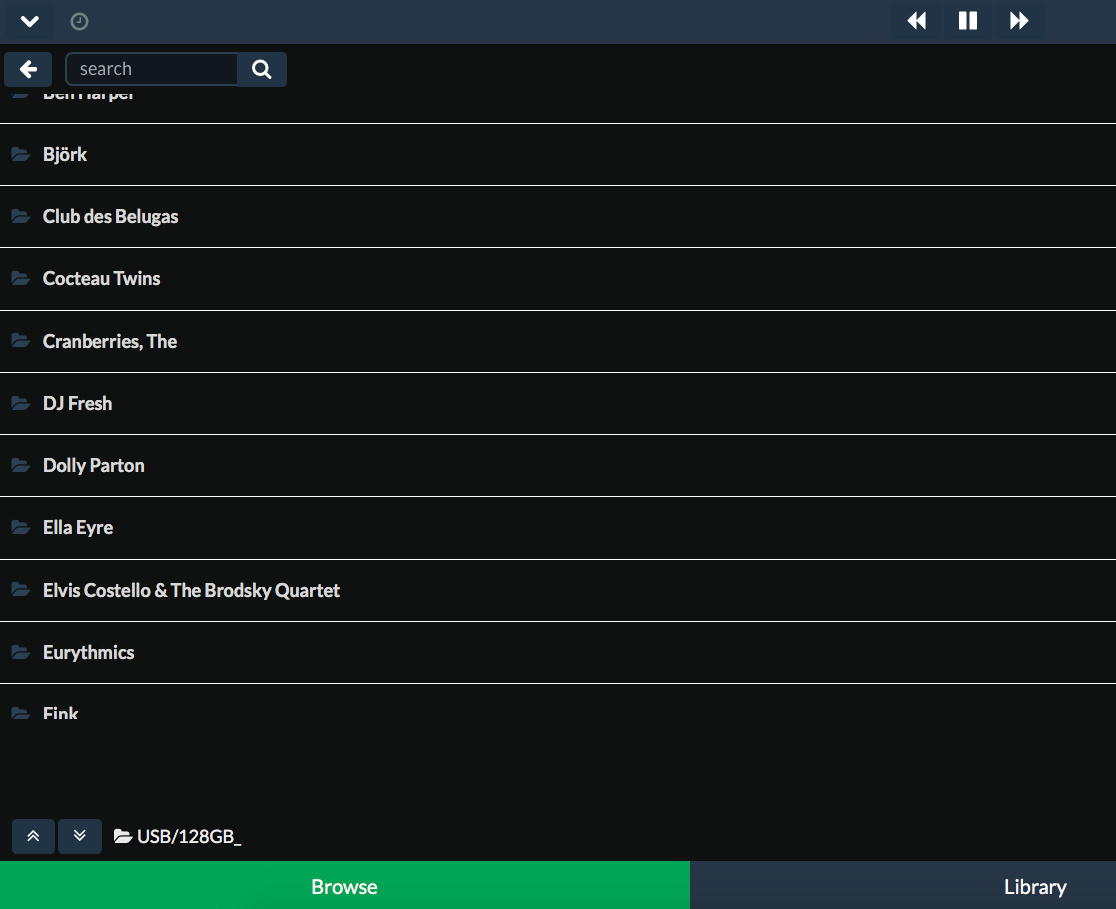Click the open folder icon before USB/128GB_
Screen dimensions: 1116x909
[x=123, y=836]
